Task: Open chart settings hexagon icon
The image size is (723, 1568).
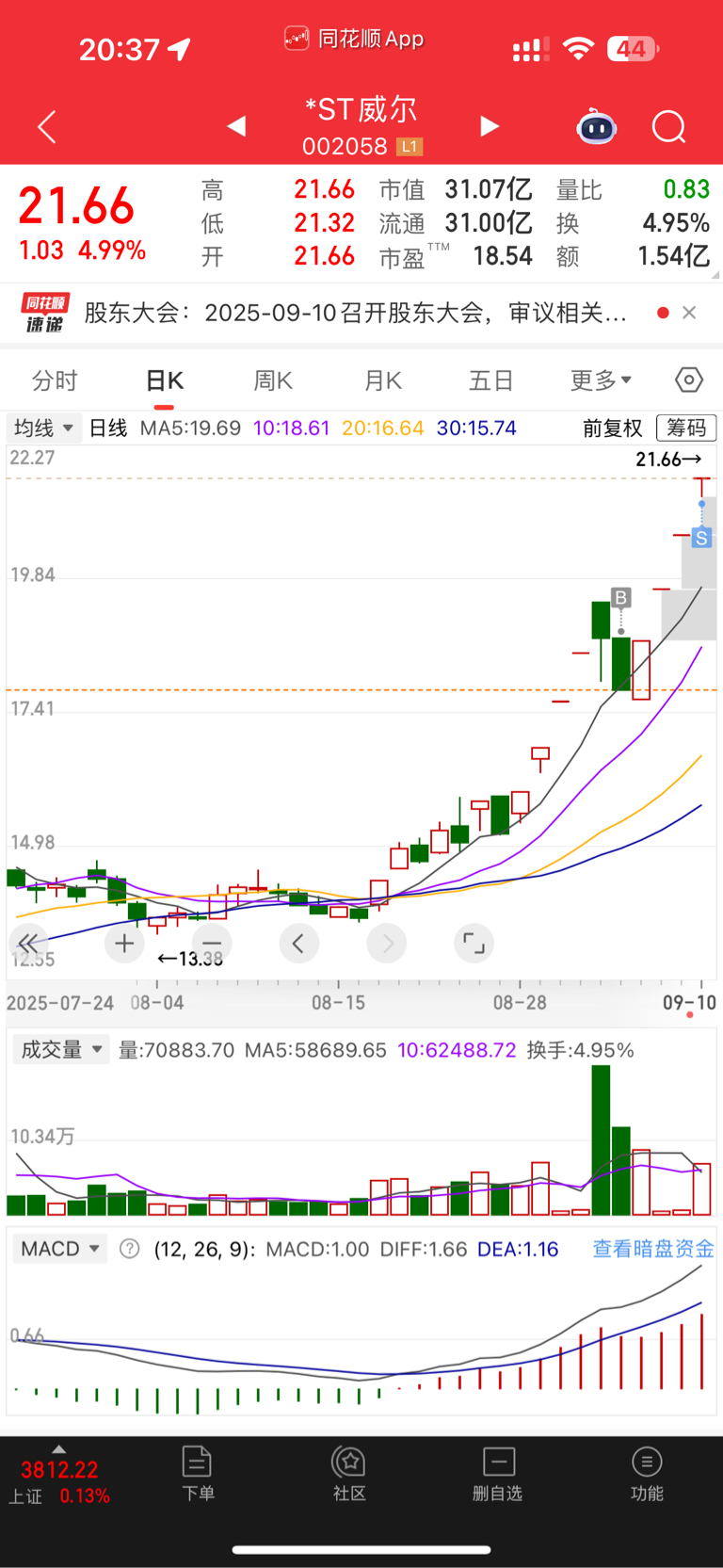Action: (x=689, y=380)
